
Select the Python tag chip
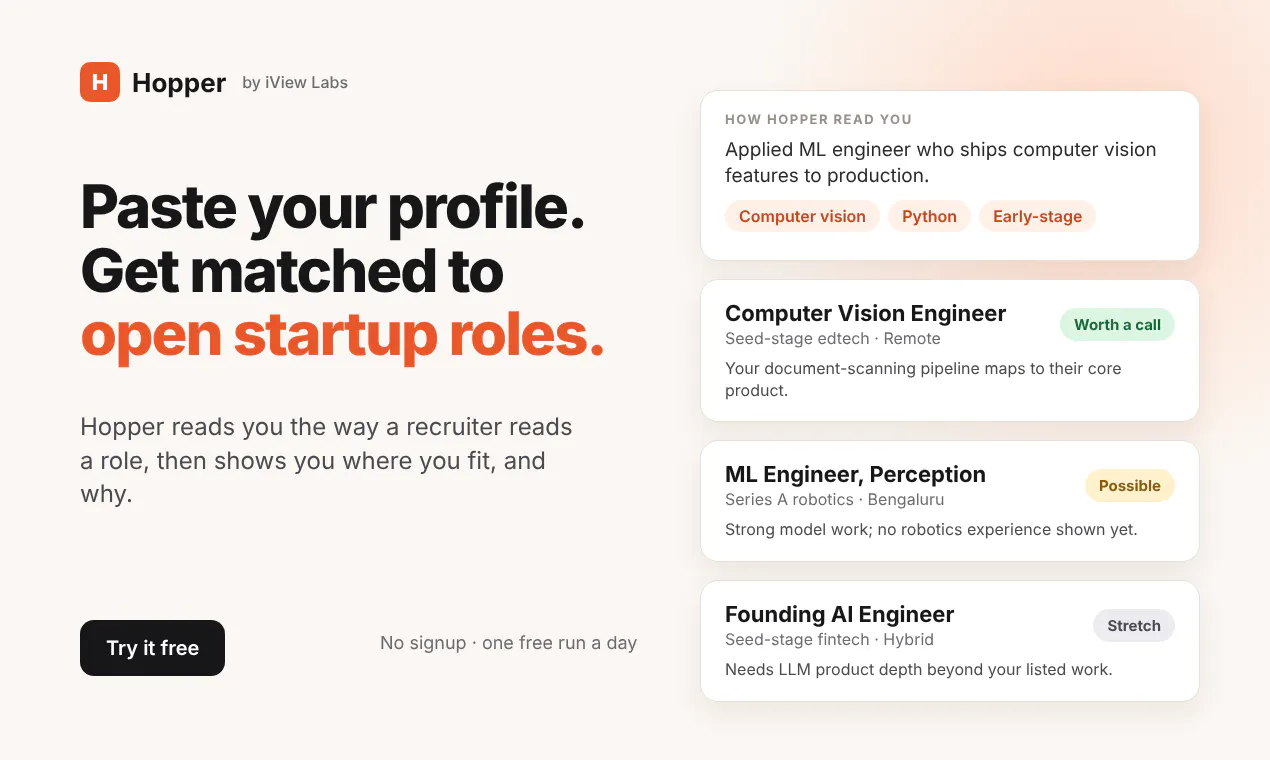(x=929, y=216)
